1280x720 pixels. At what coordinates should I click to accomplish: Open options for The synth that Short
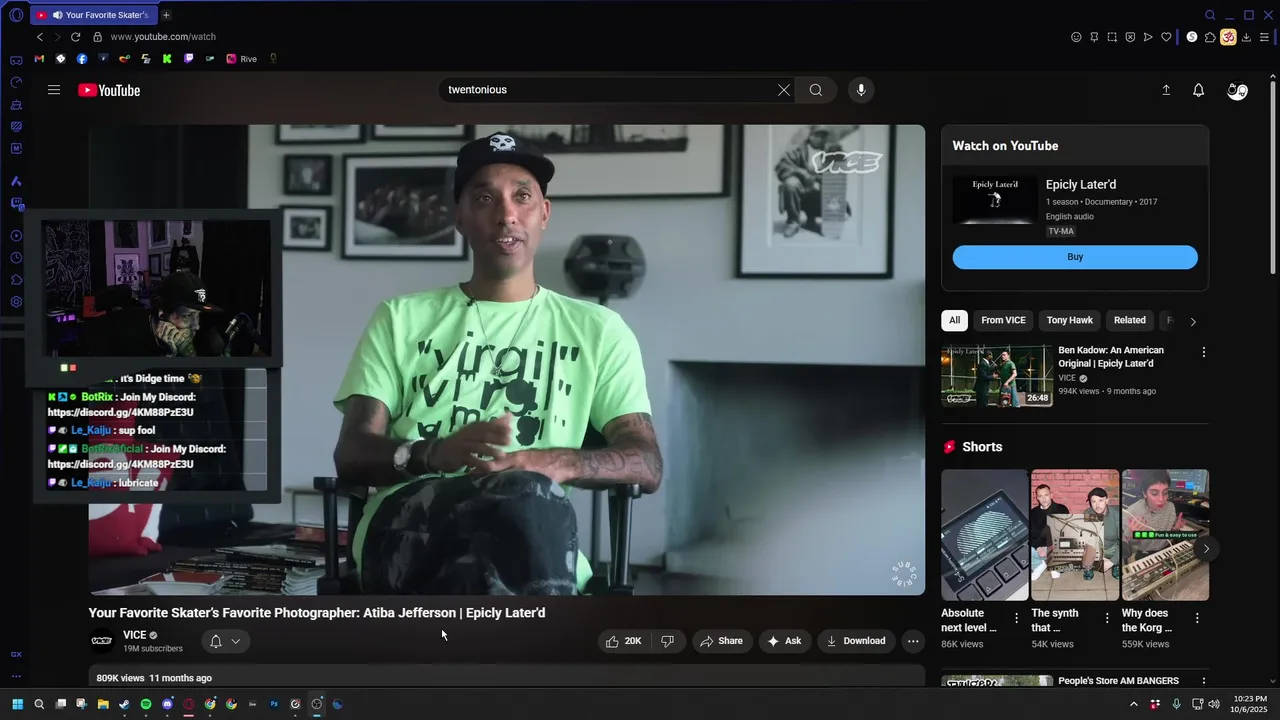tap(1106, 618)
